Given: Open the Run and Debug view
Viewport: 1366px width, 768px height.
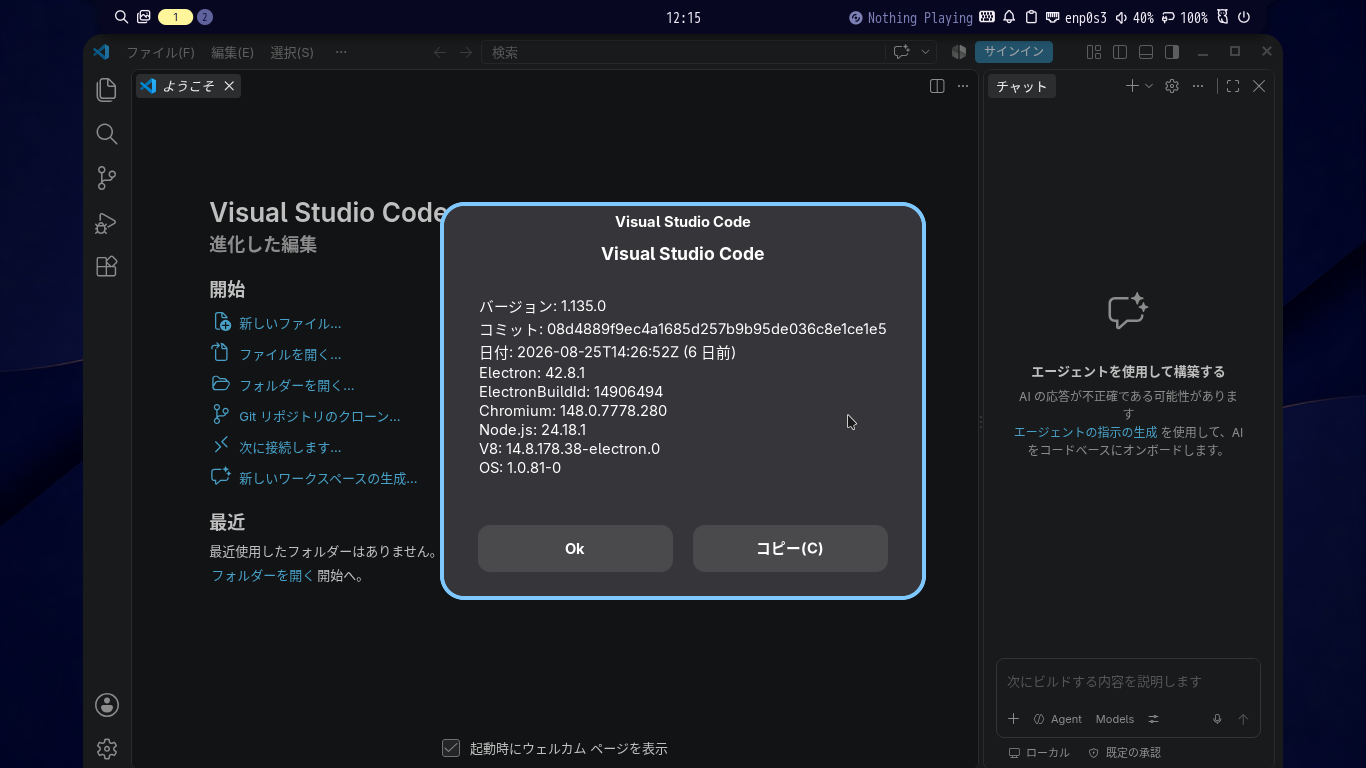Looking at the screenshot, I should tap(107, 223).
